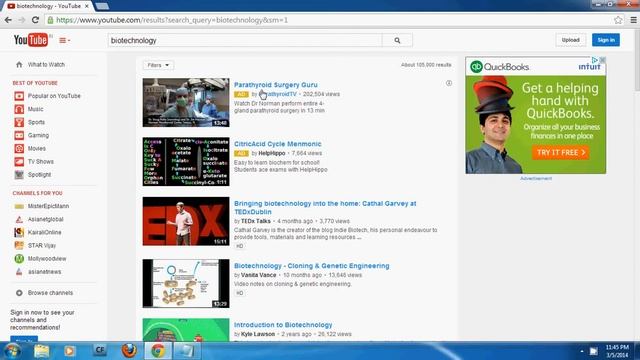Open Popular on YouTube icon

[x=19, y=96]
